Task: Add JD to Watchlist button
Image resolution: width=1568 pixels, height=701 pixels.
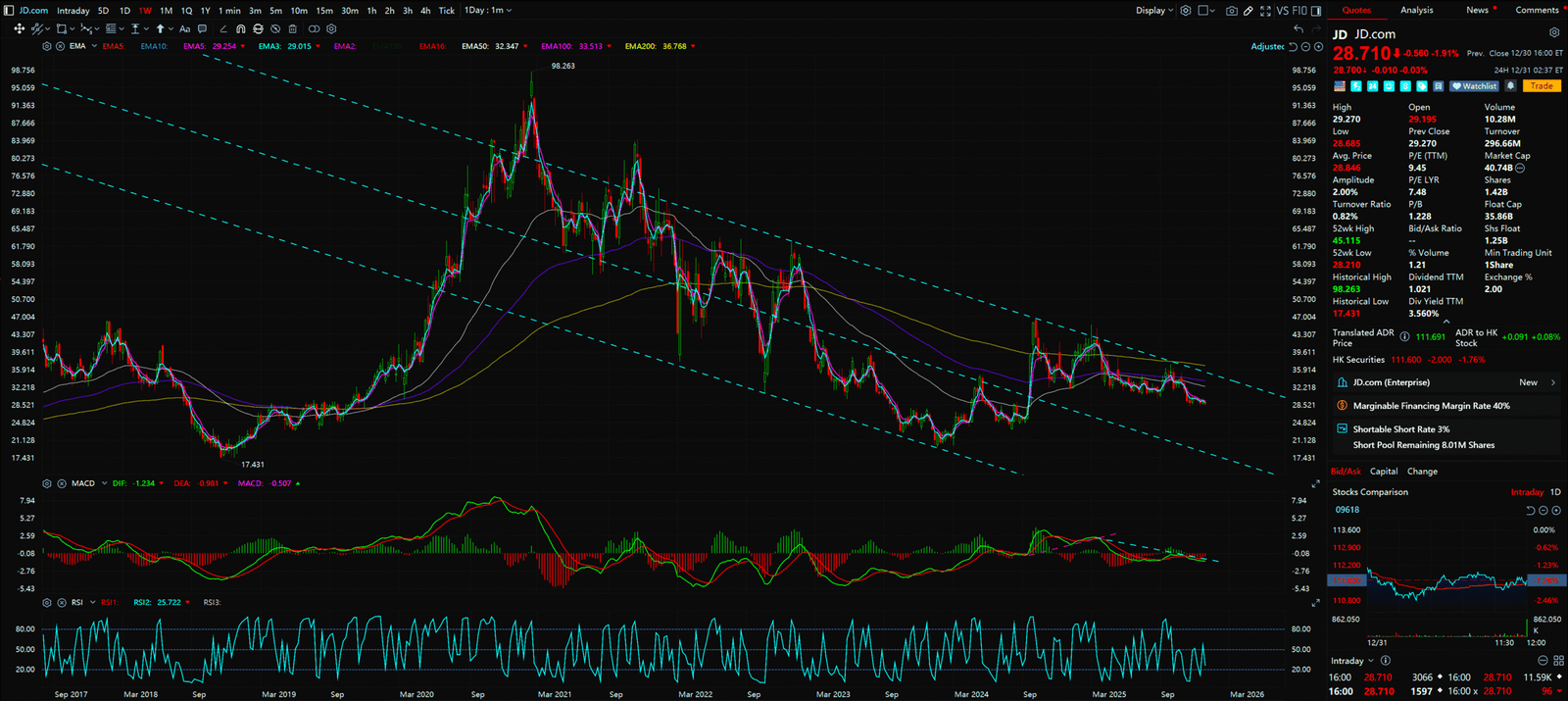Action: click(x=1475, y=86)
